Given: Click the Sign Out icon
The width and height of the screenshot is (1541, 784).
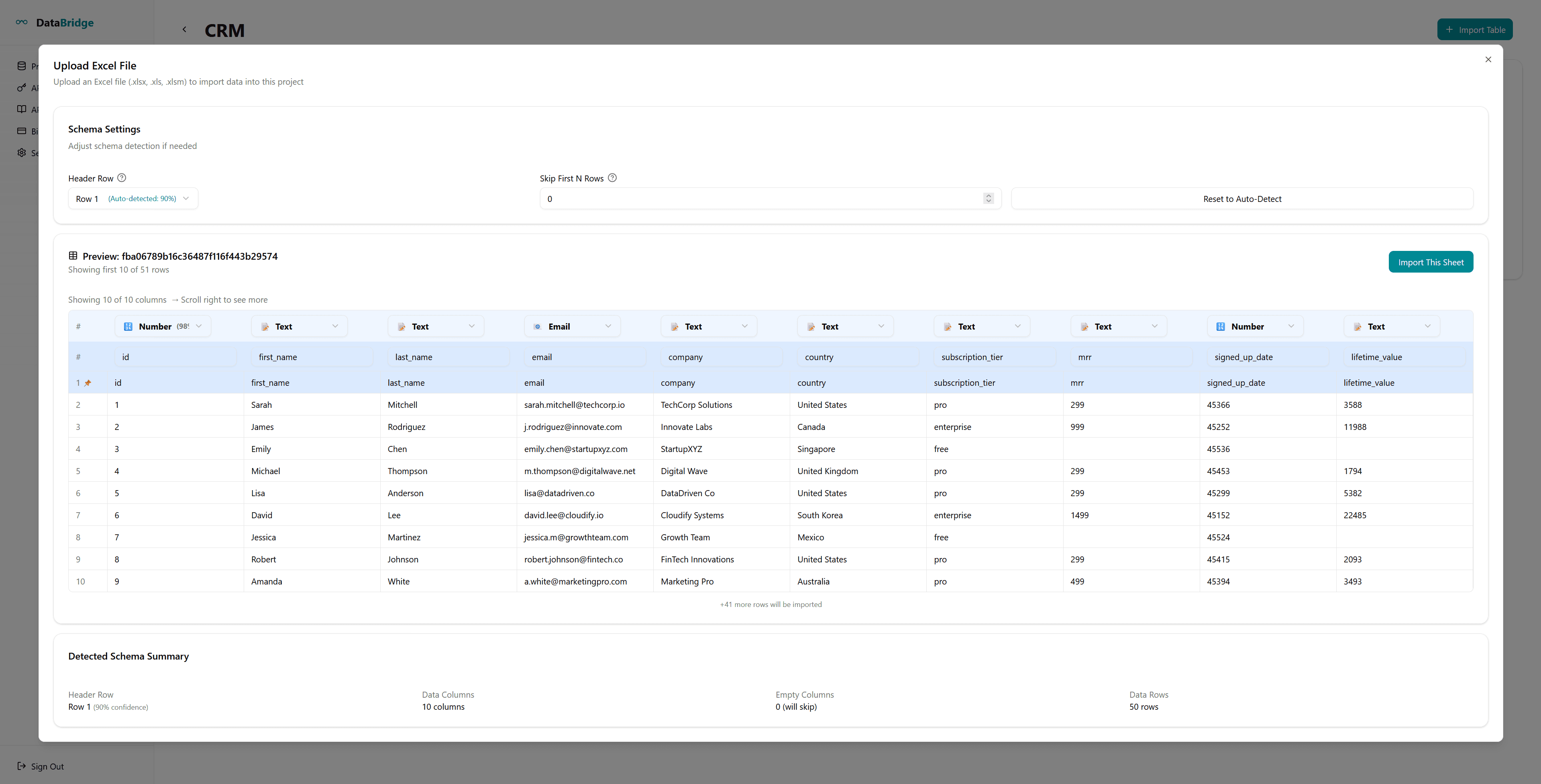Looking at the screenshot, I should tap(22, 766).
